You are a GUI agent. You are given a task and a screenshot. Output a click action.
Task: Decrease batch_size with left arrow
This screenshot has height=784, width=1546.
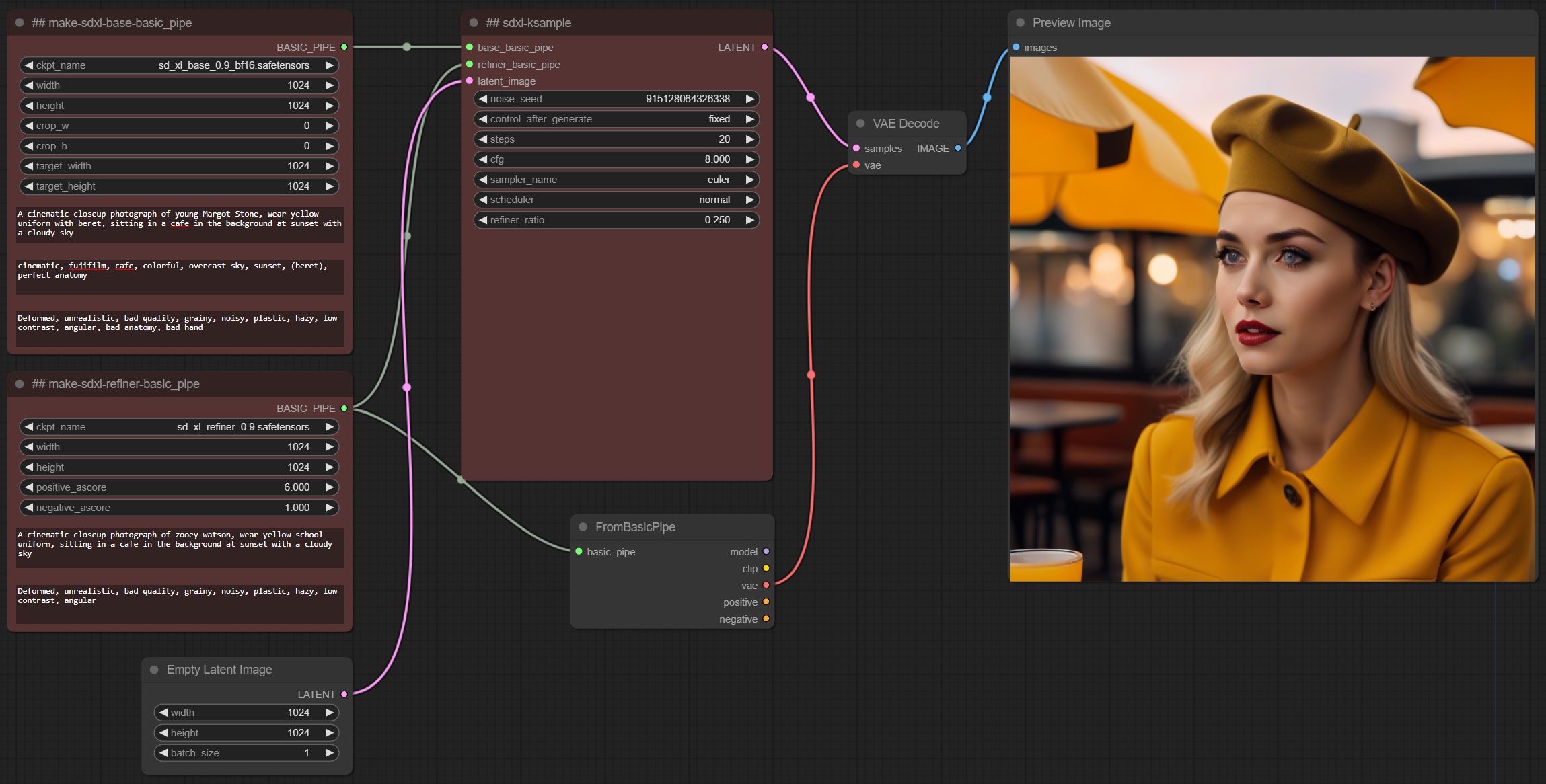tap(163, 753)
